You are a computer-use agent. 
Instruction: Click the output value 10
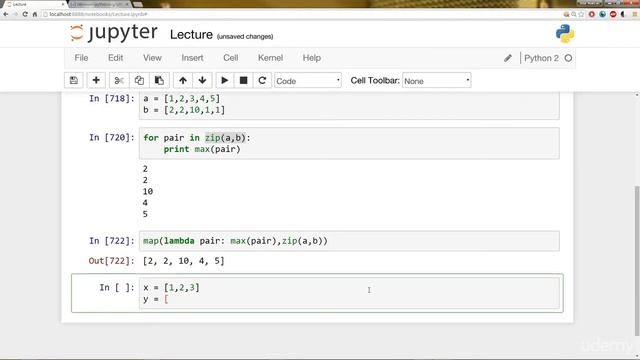point(148,191)
